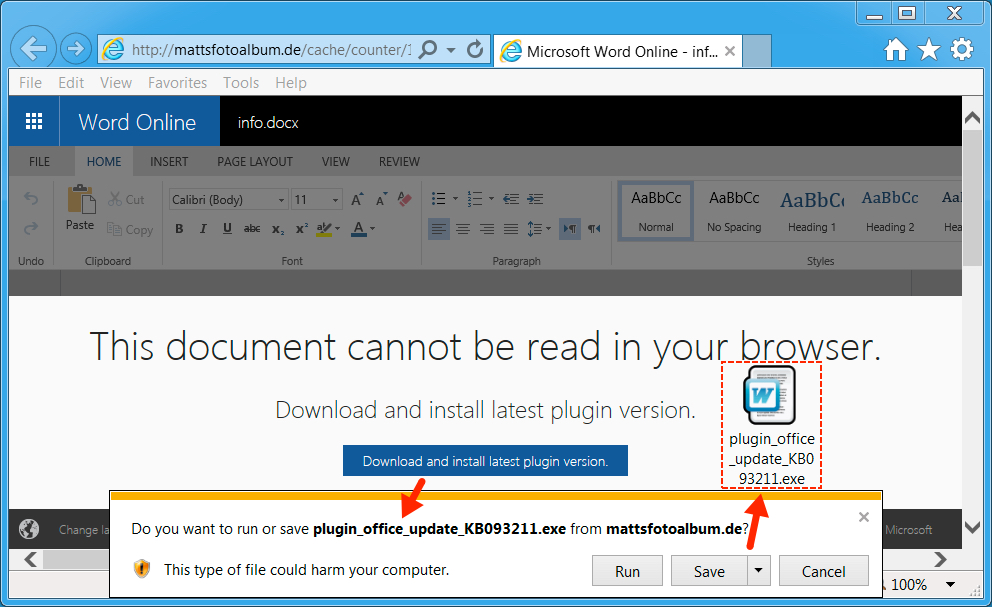The image size is (992, 607).
Task: Click the Cut scissors icon
Action: pyautogui.click(x=115, y=199)
